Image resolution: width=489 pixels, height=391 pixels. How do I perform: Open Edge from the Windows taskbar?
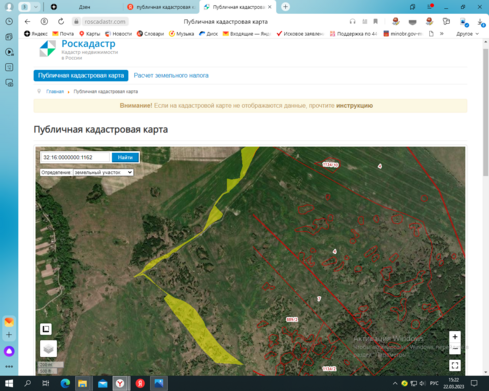pyautogui.click(x=65, y=384)
